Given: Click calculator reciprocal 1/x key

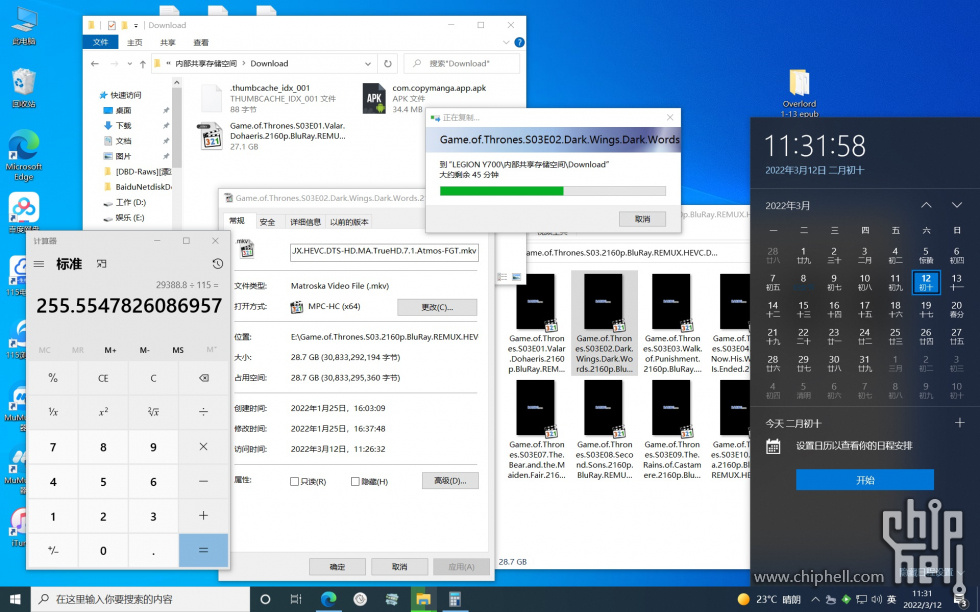Looking at the screenshot, I should click(53, 412).
